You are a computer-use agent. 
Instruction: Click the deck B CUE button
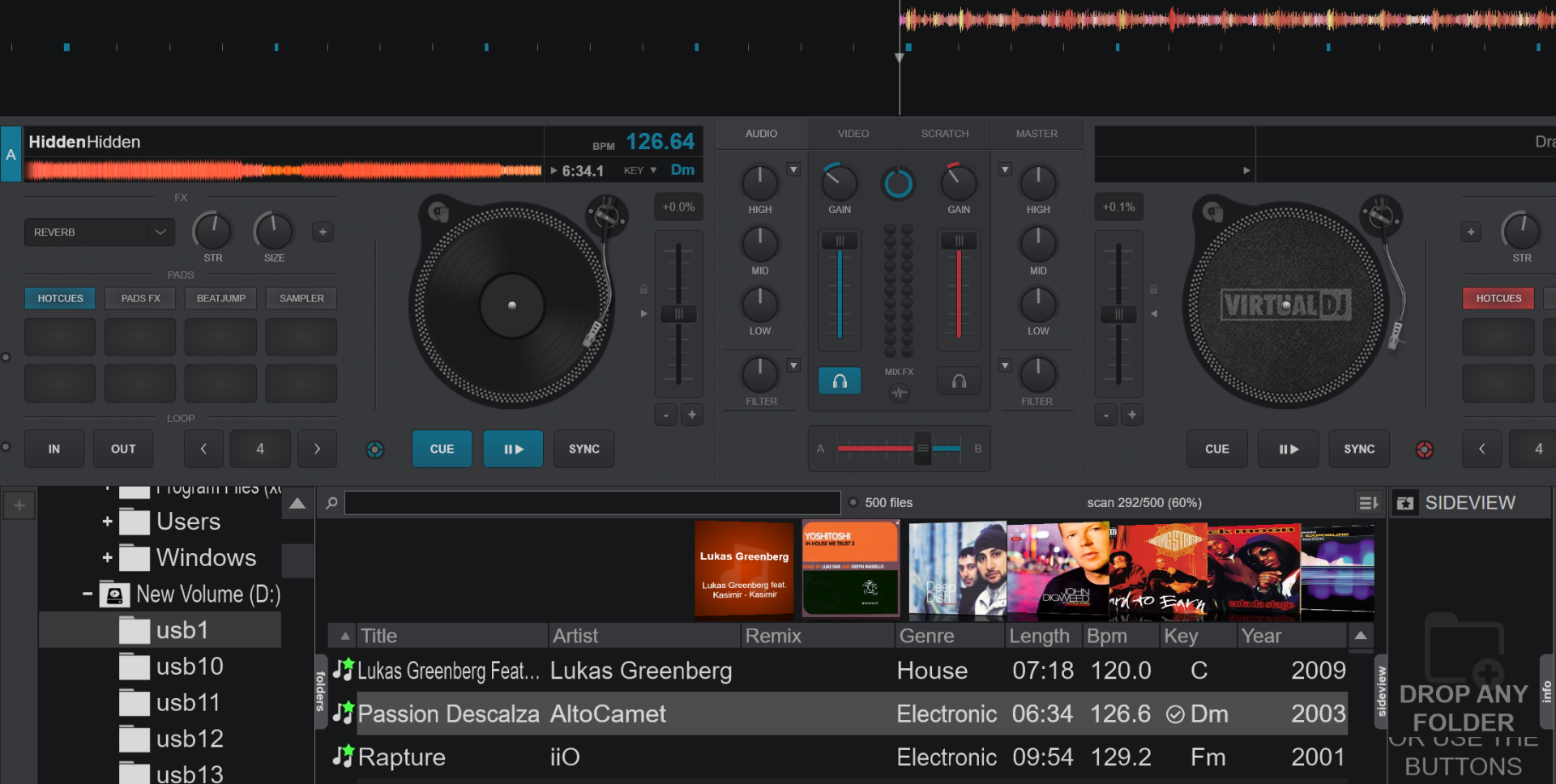pos(1216,449)
